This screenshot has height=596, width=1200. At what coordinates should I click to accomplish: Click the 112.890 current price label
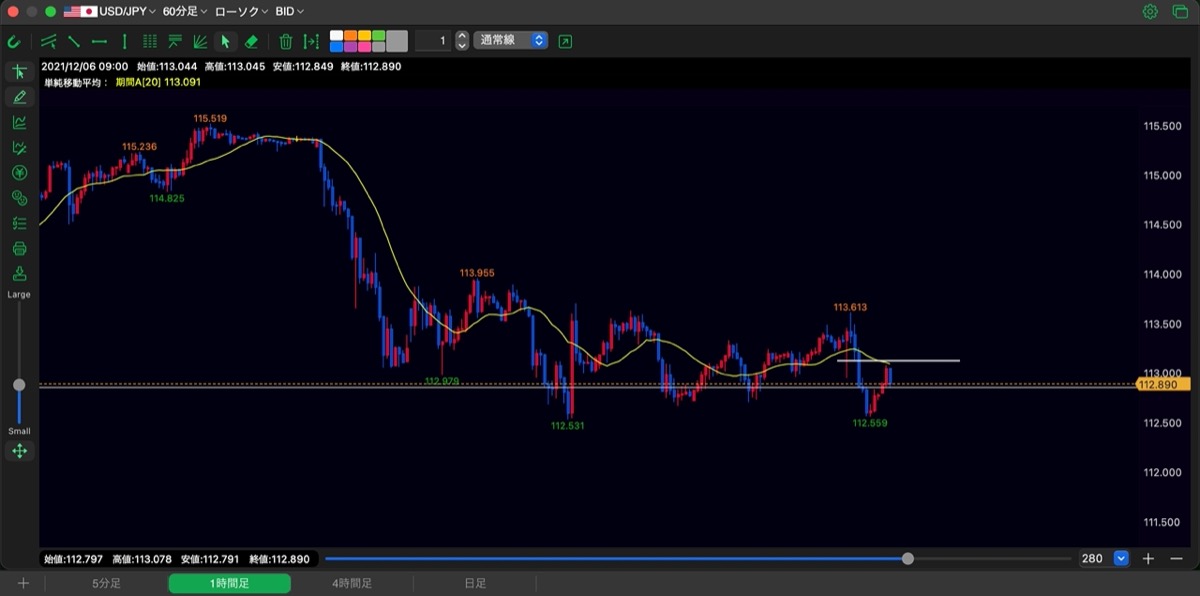tap(1163, 384)
